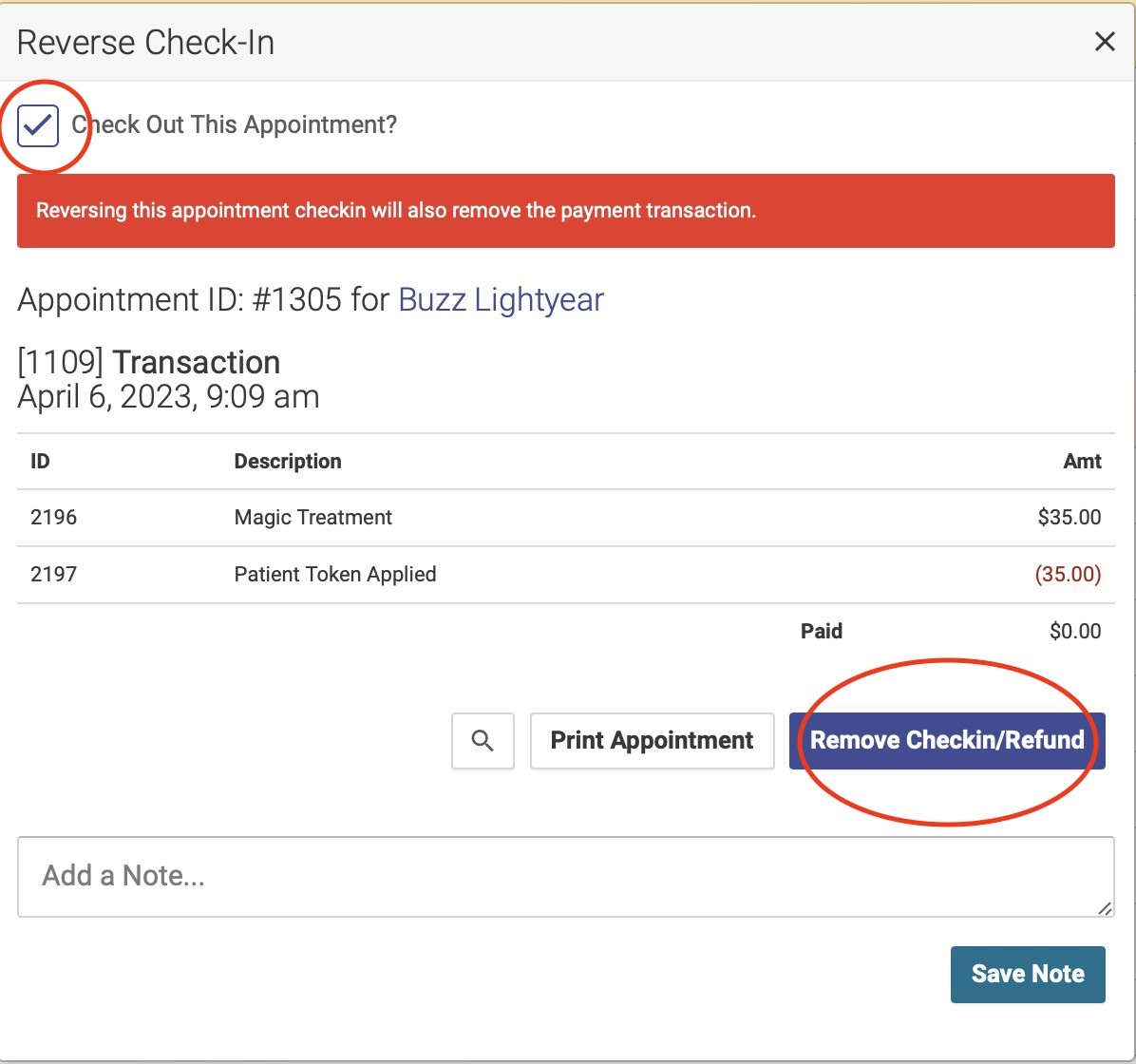1136x1064 pixels.
Task: Click the Remove Checkin/Refund button
Action: point(947,741)
